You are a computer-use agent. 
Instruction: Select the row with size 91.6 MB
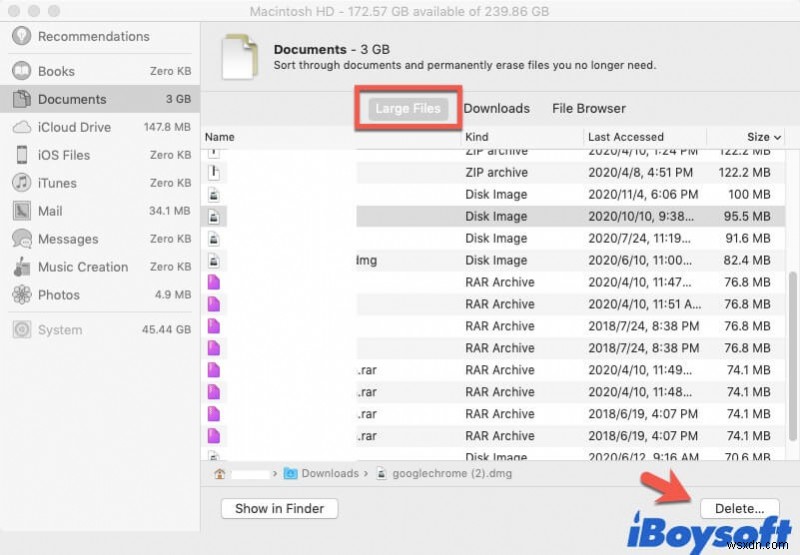click(x=493, y=238)
